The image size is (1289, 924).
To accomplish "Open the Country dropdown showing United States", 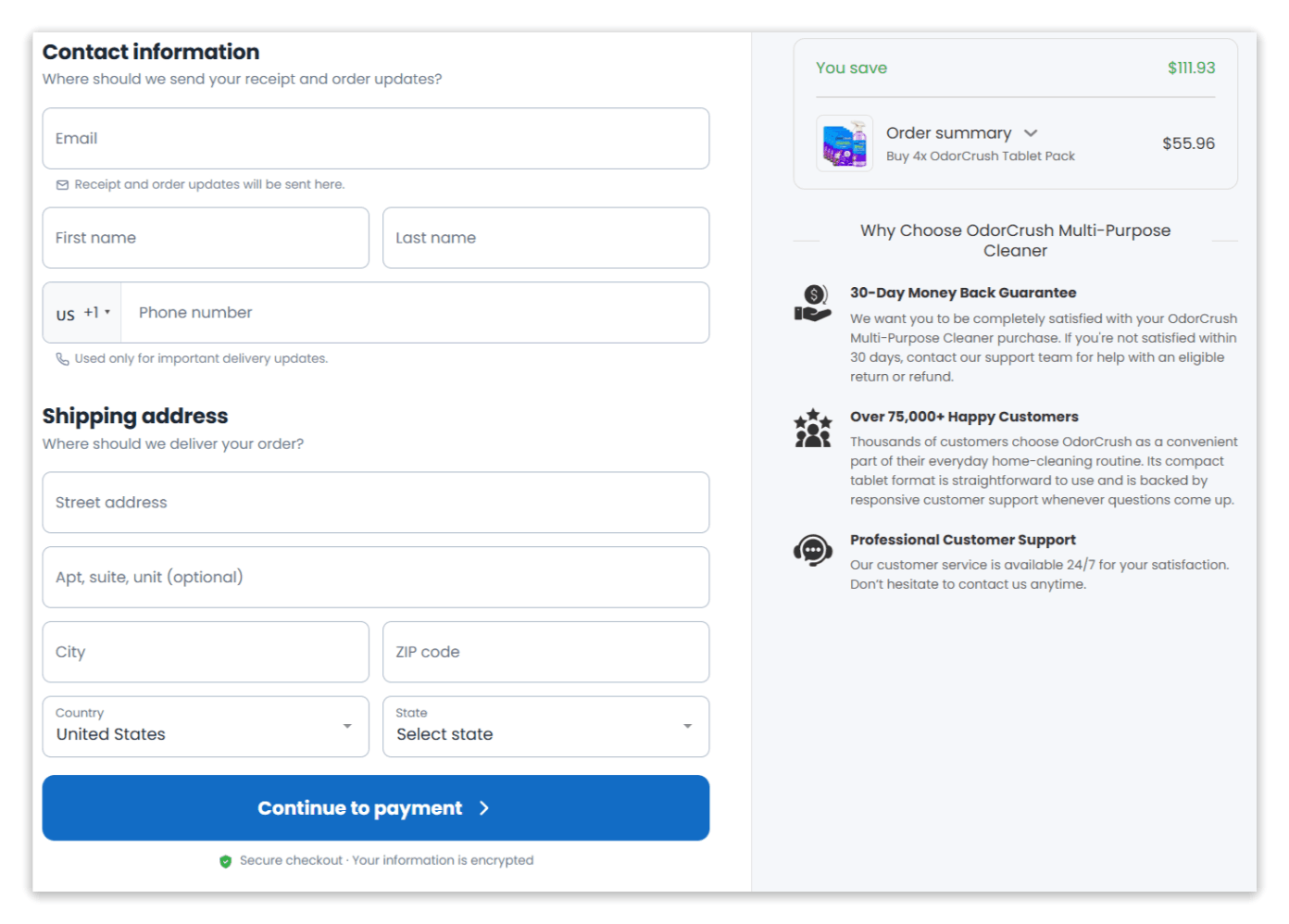I will click(206, 727).
